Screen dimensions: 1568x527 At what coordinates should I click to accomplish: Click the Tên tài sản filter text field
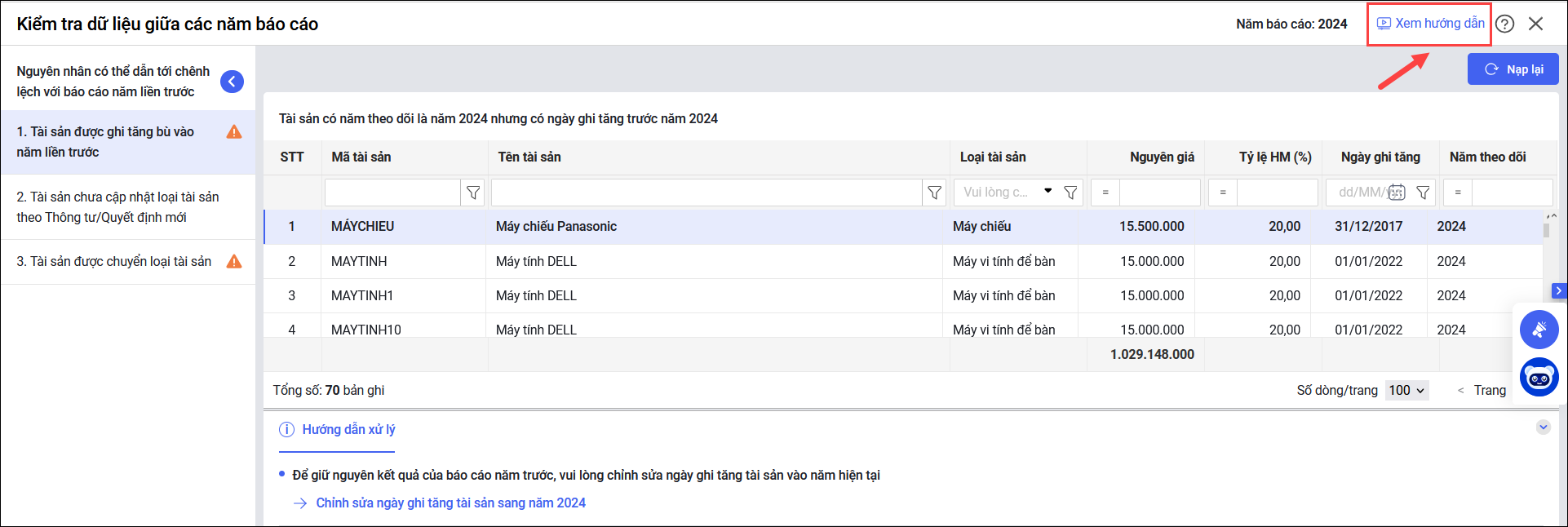706,193
